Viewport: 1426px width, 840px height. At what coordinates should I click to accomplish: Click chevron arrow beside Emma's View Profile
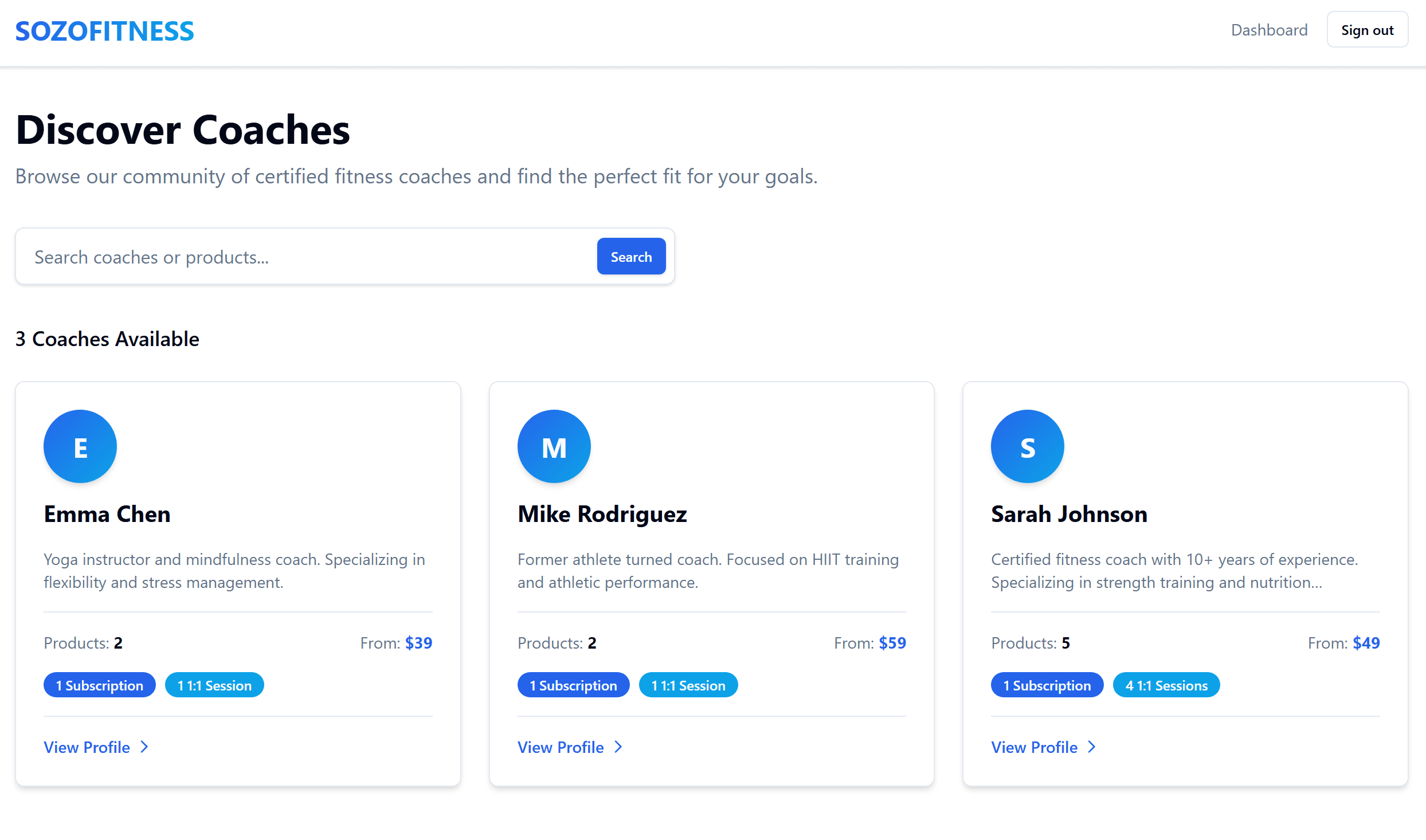(x=144, y=747)
